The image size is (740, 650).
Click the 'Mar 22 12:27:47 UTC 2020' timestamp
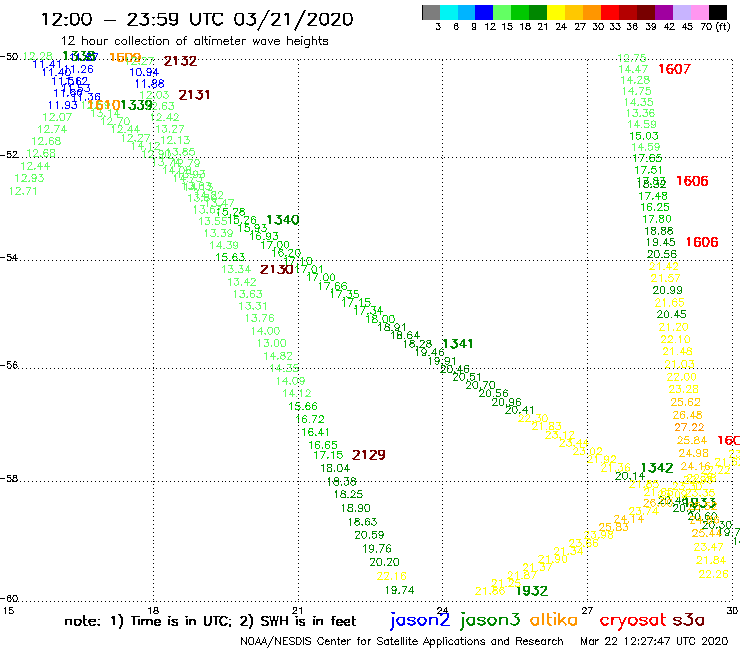click(654, 641)
